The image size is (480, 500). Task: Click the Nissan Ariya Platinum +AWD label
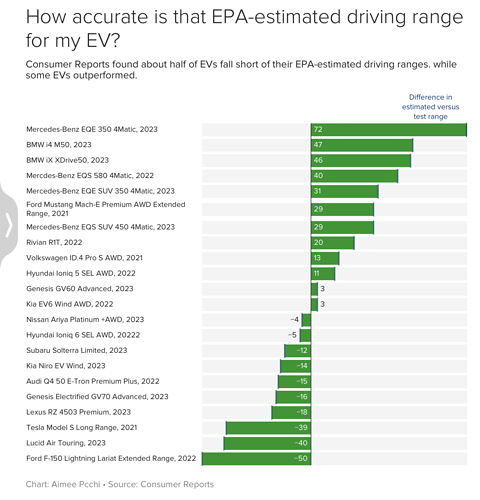click(x=85, y=320)
